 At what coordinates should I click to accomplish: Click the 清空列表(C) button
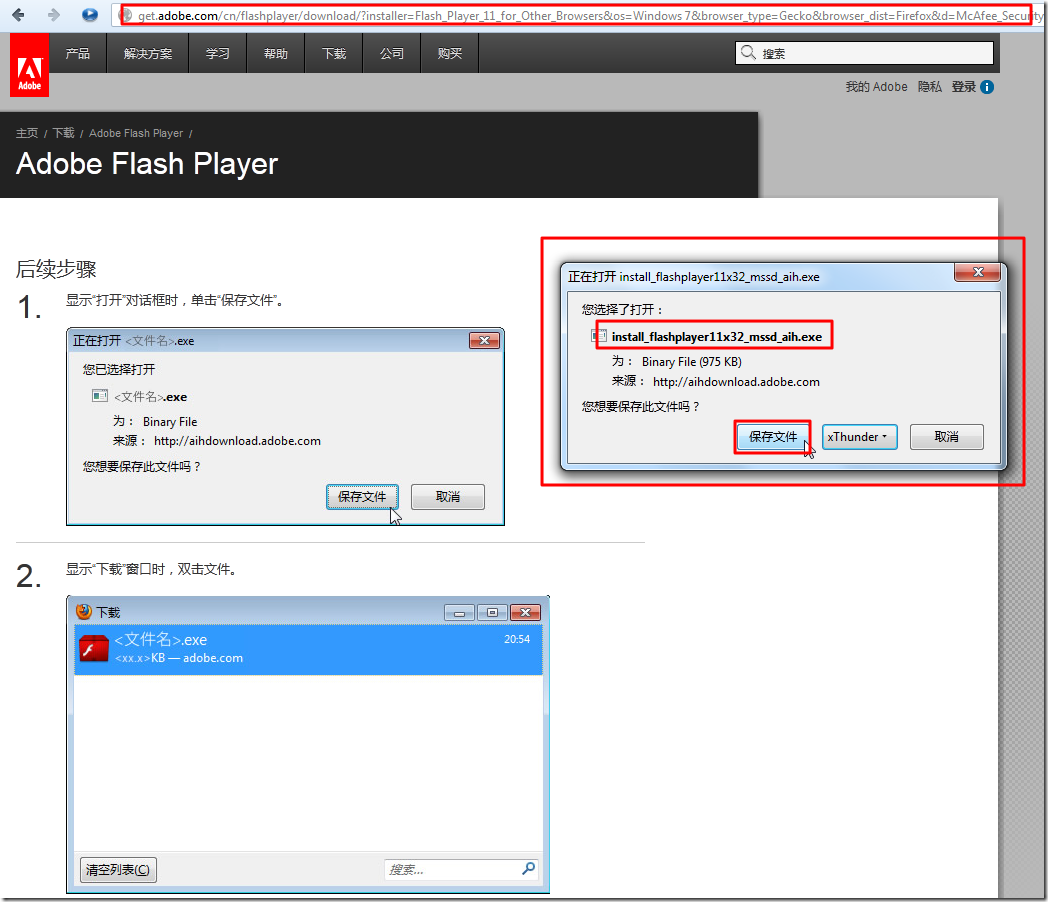(x=118, y=869)
